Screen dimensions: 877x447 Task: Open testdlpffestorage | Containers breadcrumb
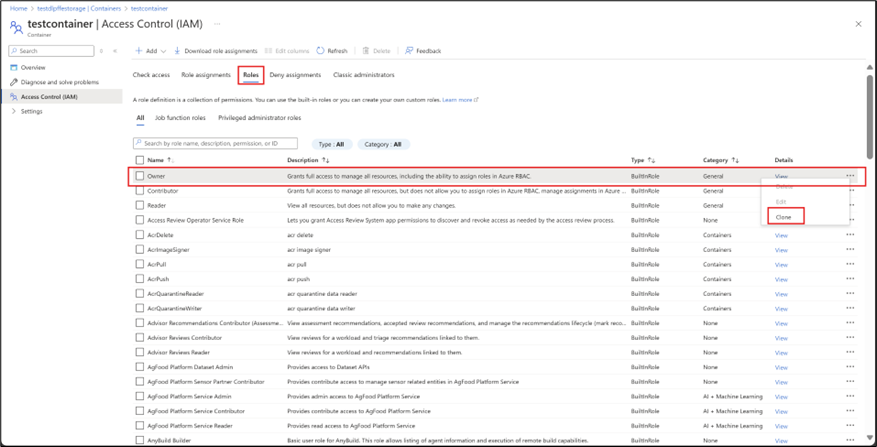[79, 9]
